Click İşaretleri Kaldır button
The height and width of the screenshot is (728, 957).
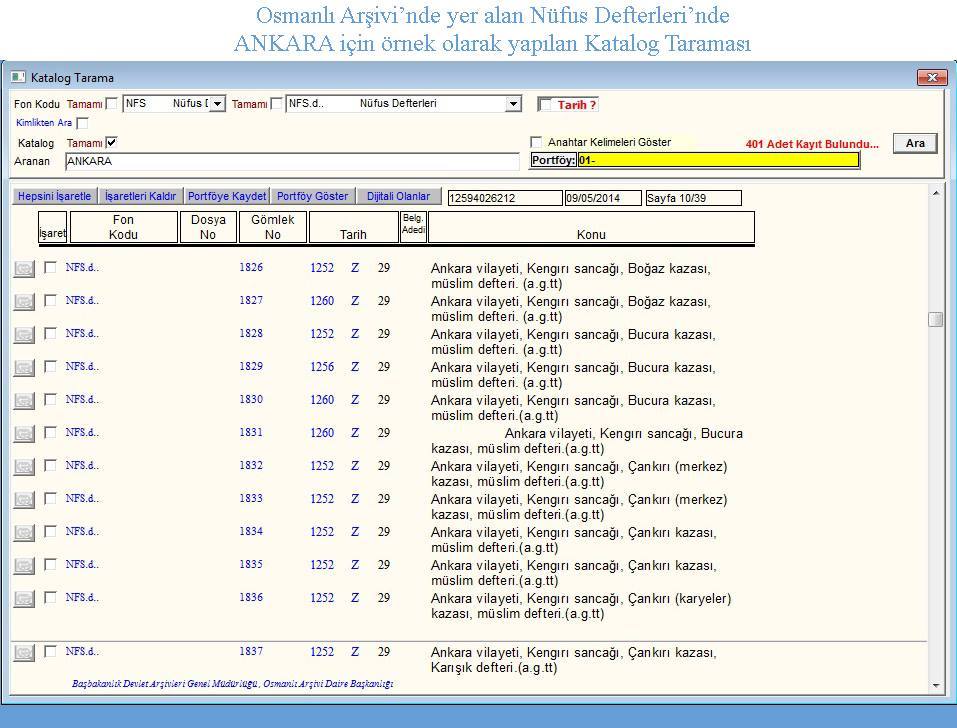coord(140,196)
